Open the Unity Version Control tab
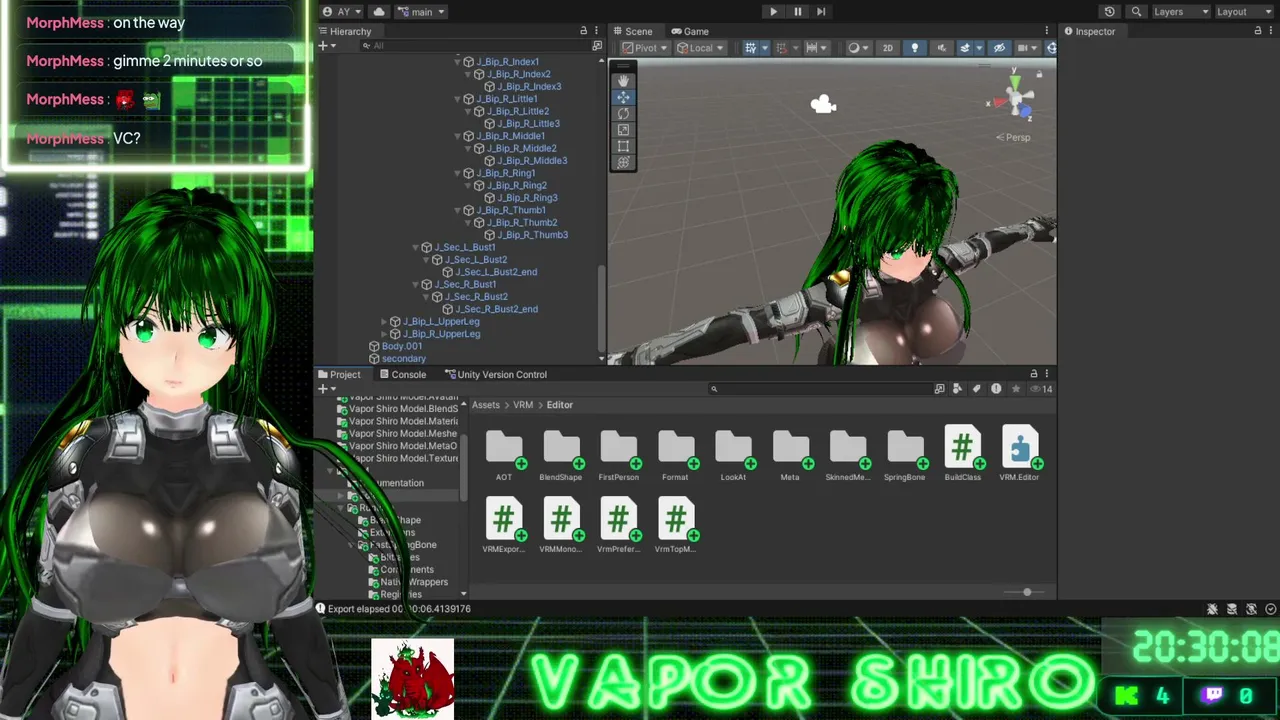The image size is (1280, 720). pyautogui.click(x=495, y=374)
